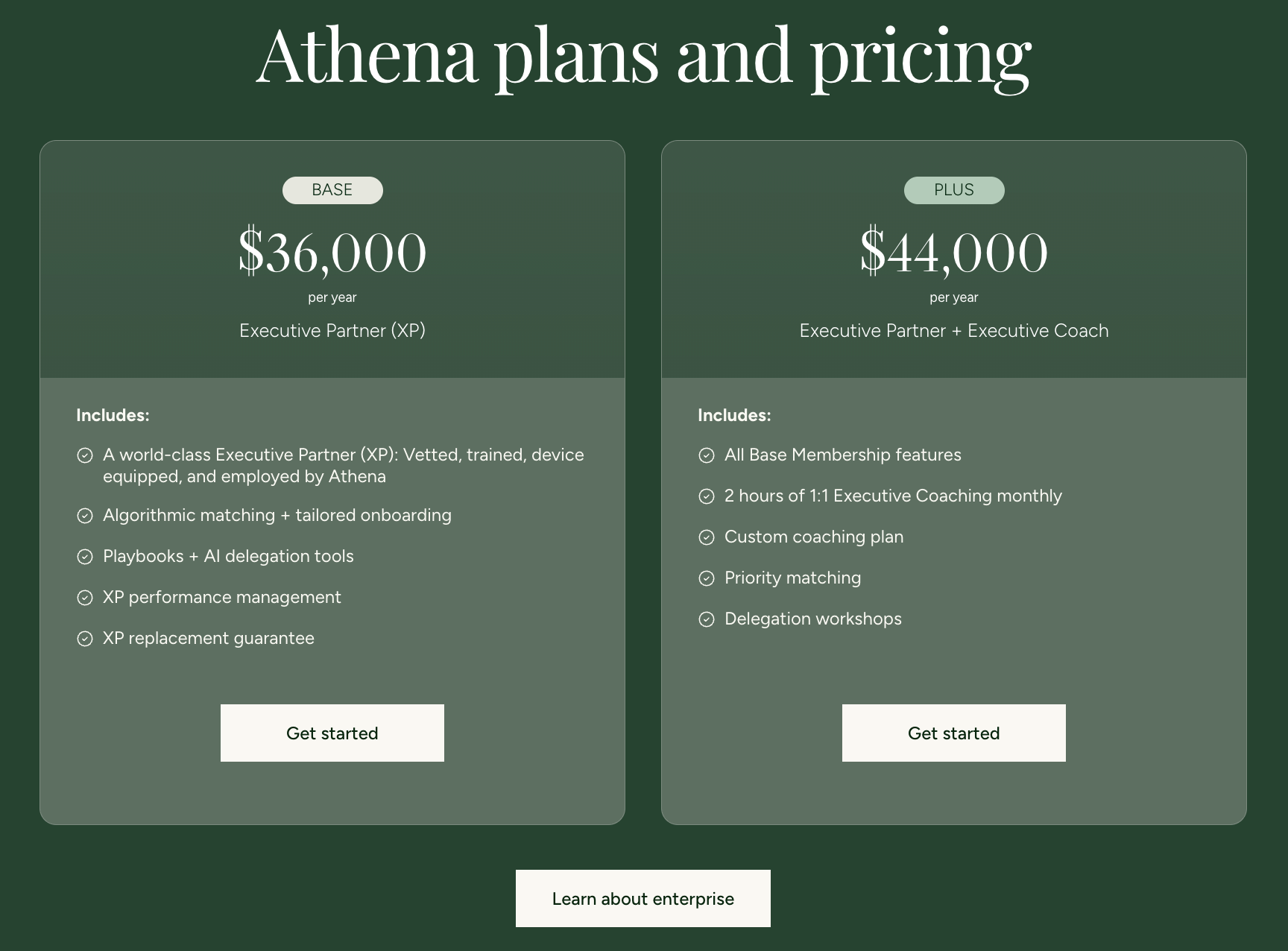Select the PLUS plan badge

954,190
